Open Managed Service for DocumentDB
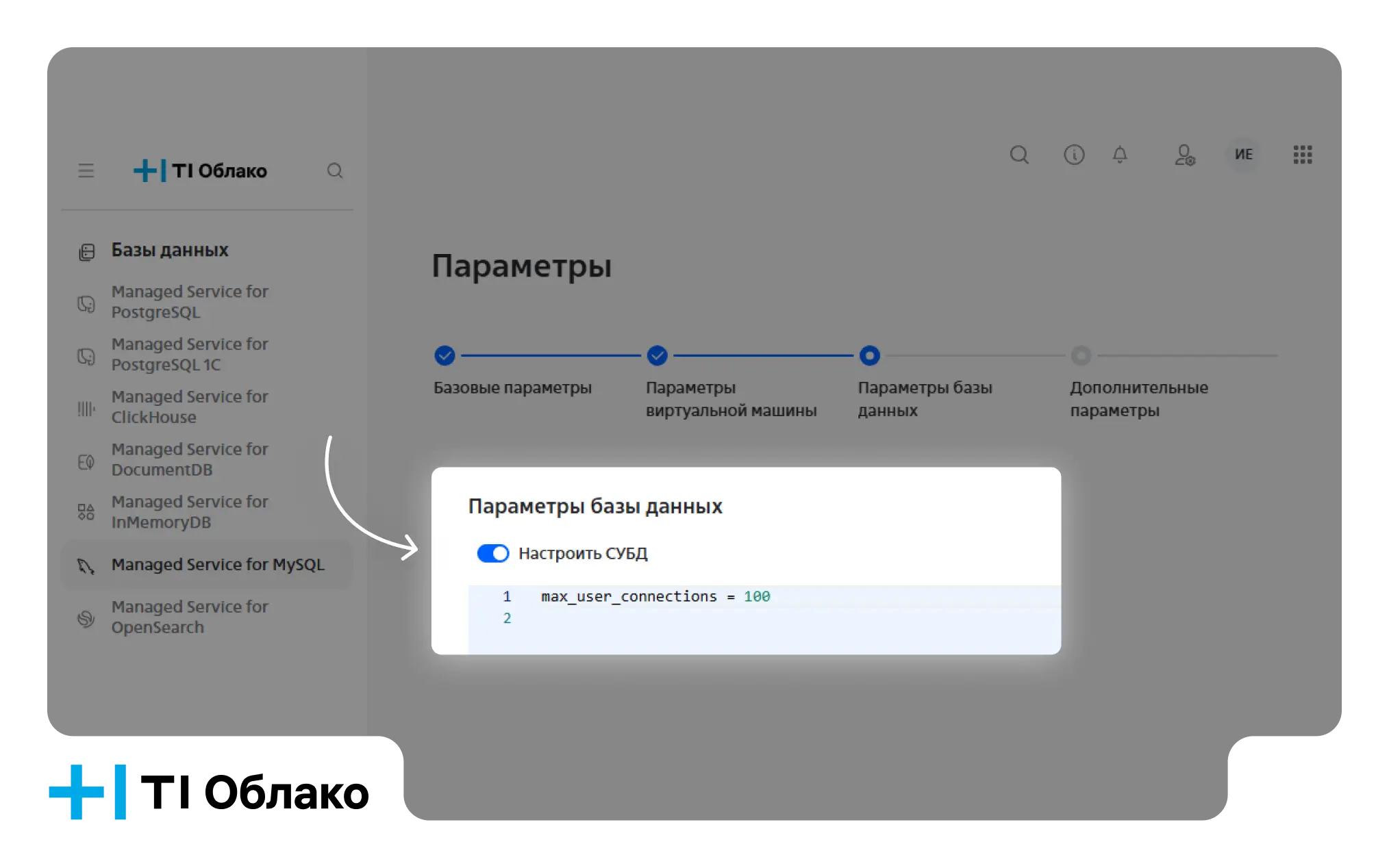The width and height of the screenshot is (1389, 868). pos(190,460)
